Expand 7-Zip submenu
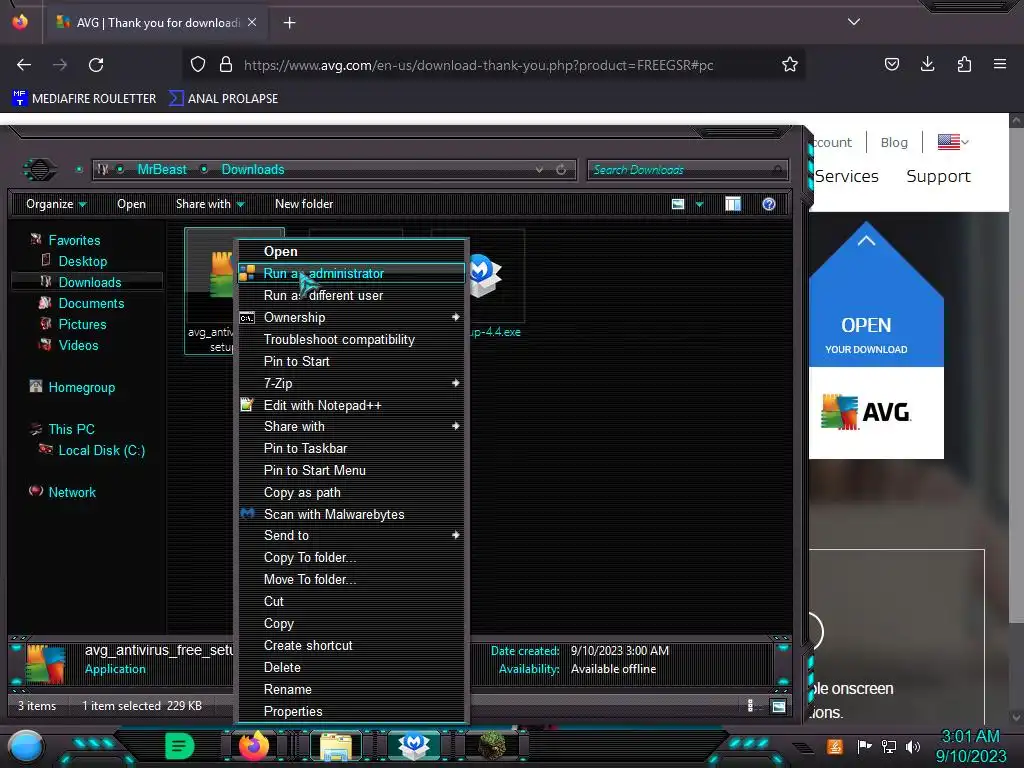This screenshot has width=1024, height=768. pyautogui.click(x=351, y=383)
